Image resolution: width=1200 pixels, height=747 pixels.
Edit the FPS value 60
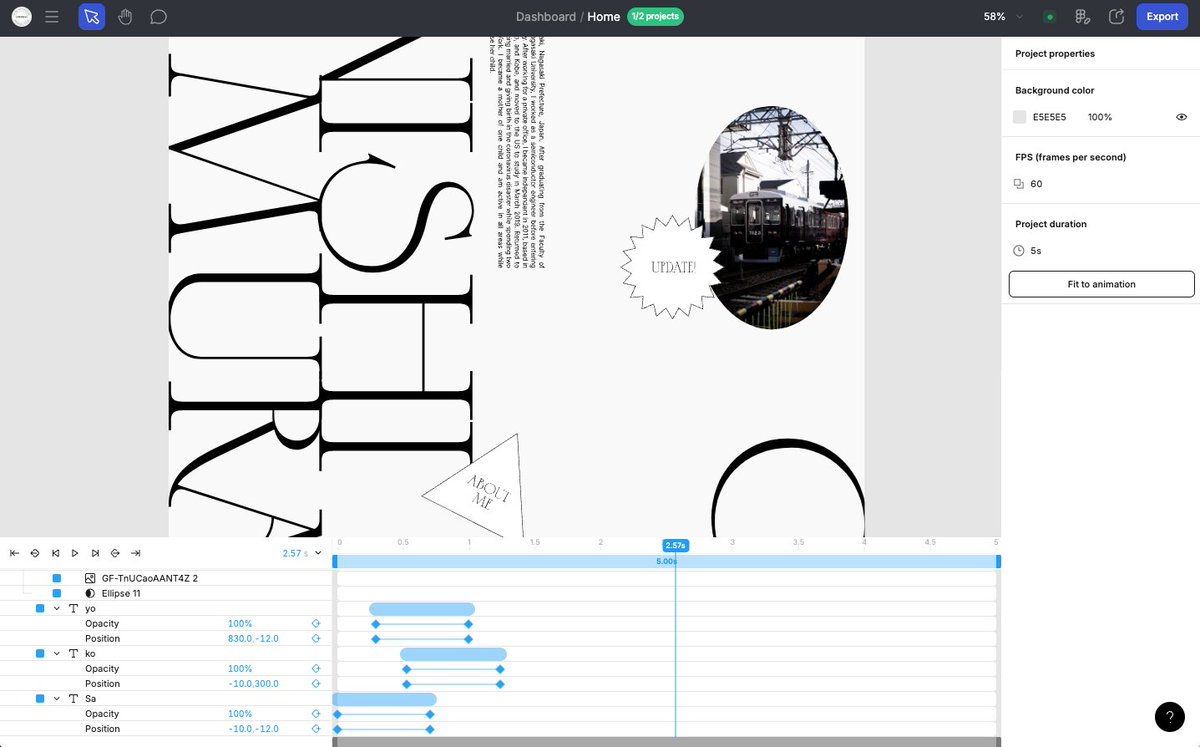coord(1037,184)
